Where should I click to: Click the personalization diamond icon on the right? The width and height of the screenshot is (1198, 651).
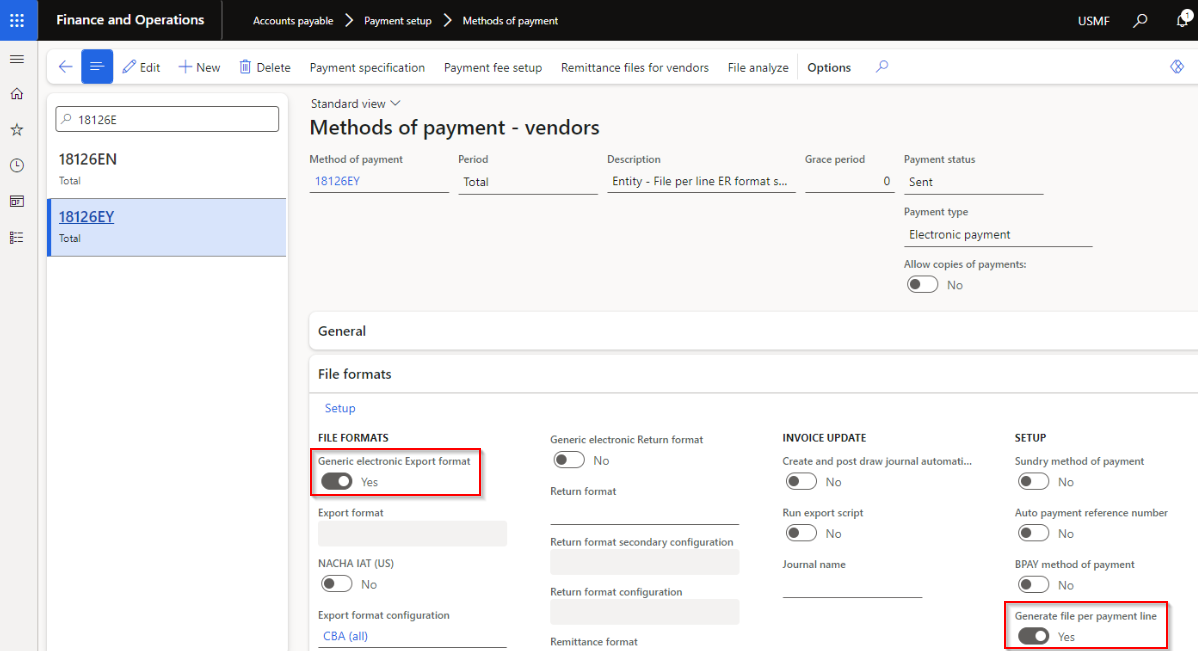(1176, 66)
